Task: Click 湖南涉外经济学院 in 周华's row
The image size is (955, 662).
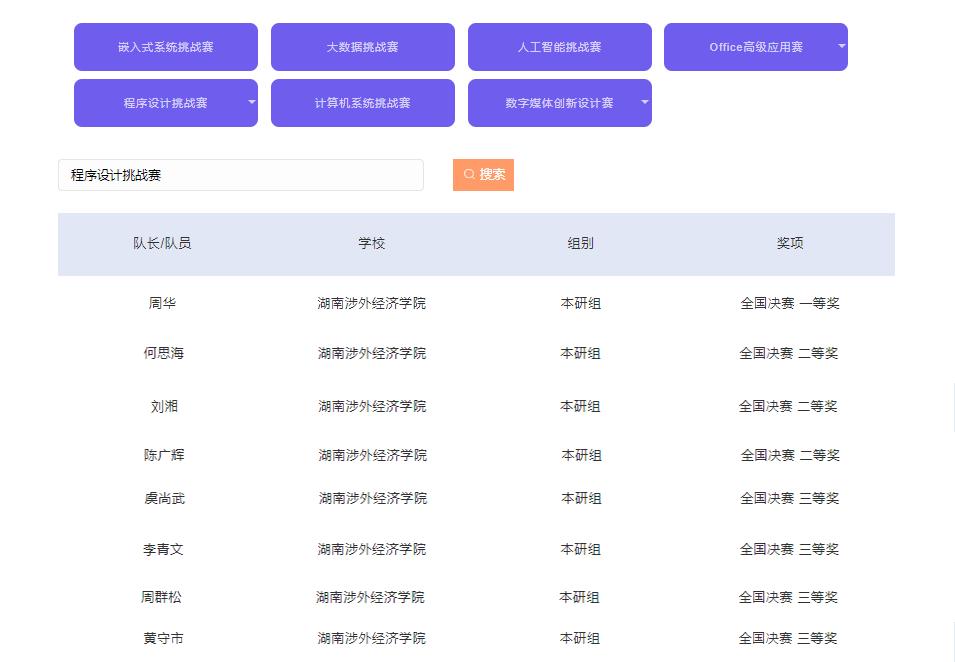Action: coord(372,303)
